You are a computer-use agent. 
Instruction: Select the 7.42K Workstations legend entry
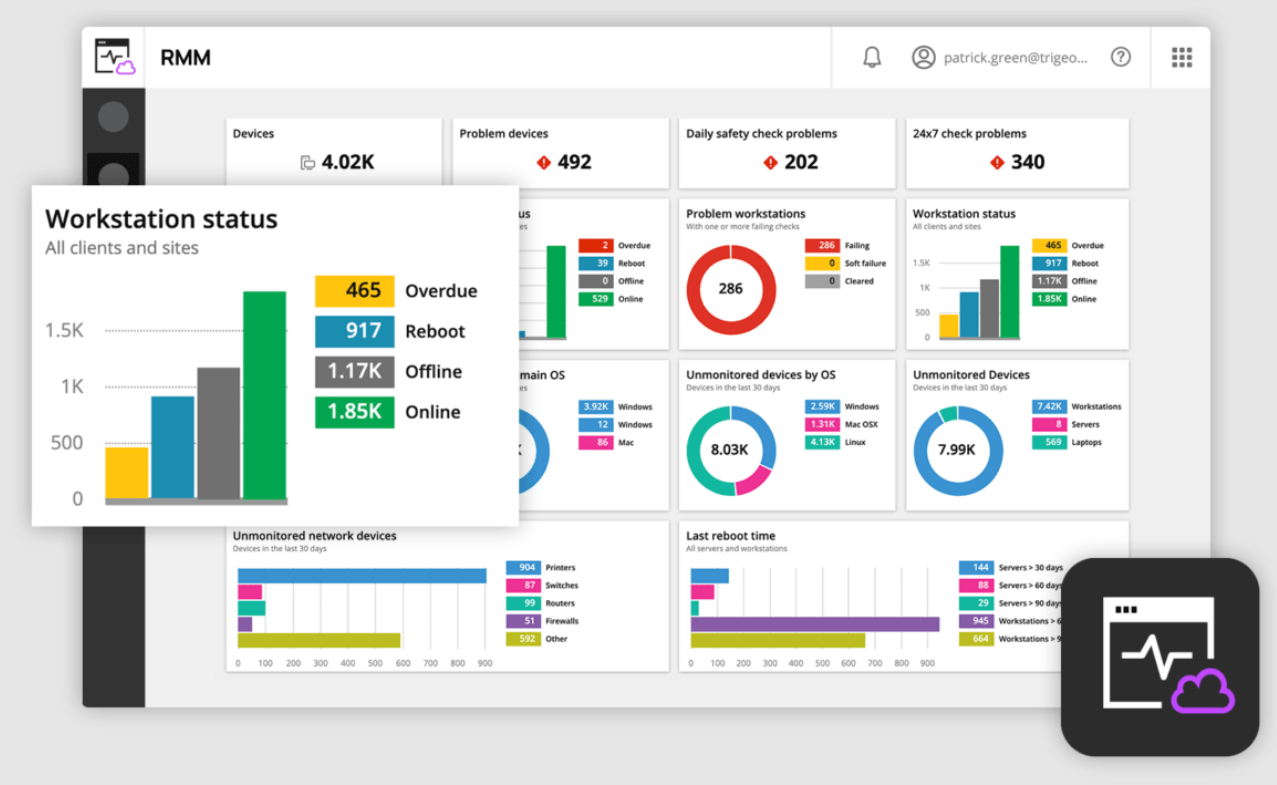[1076, 406]
